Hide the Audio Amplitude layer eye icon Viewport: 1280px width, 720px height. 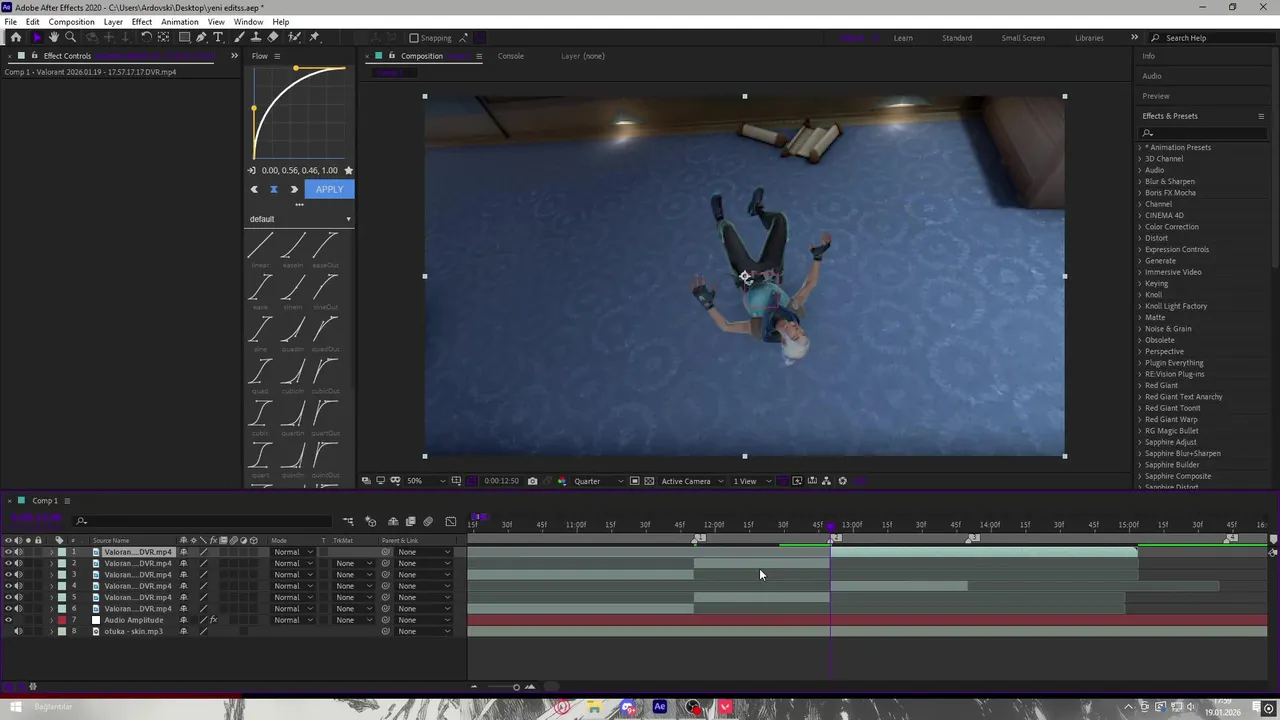(x=9, y=620)
